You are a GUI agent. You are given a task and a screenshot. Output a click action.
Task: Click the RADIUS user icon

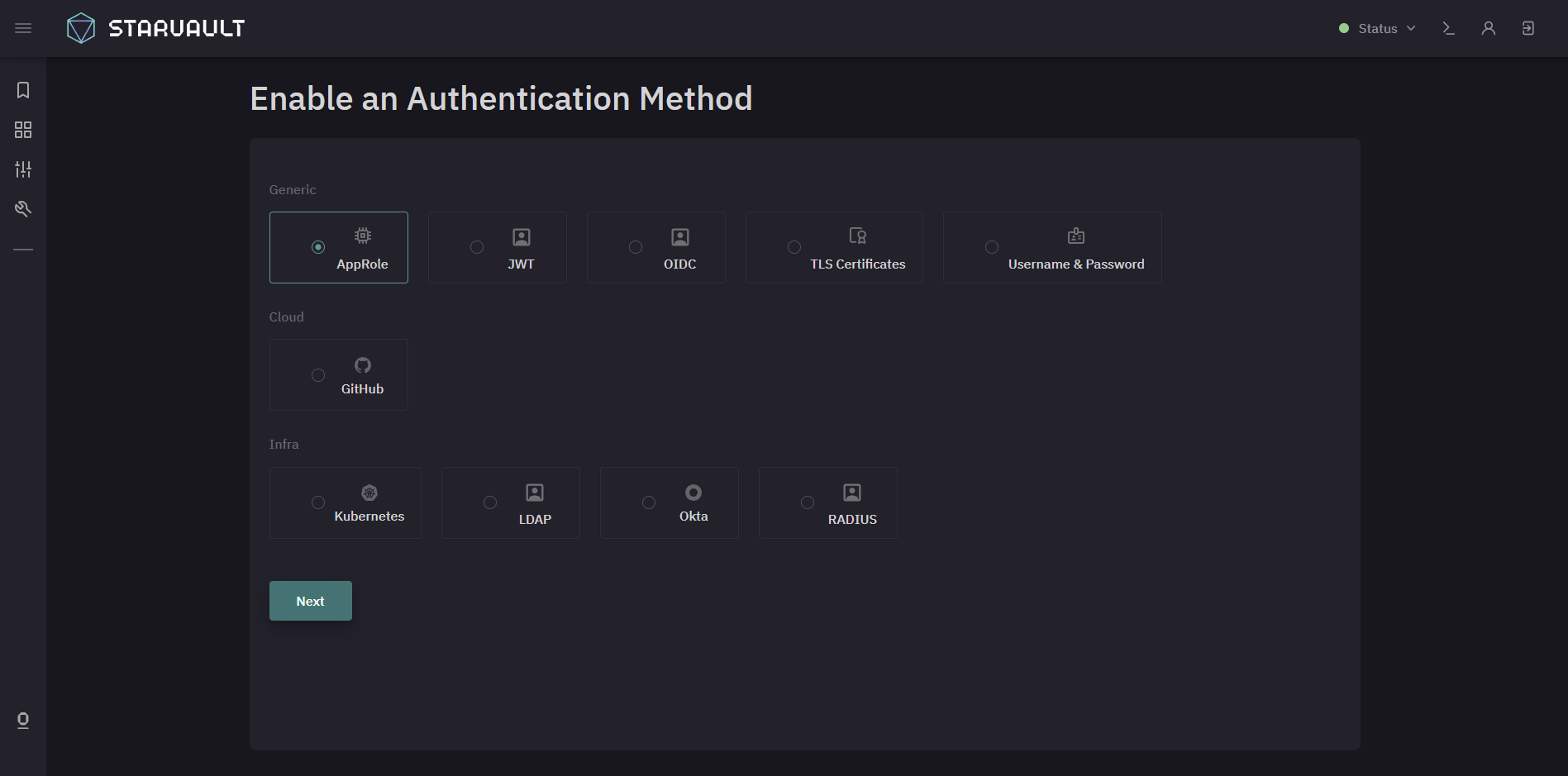(x=852, y=493)
